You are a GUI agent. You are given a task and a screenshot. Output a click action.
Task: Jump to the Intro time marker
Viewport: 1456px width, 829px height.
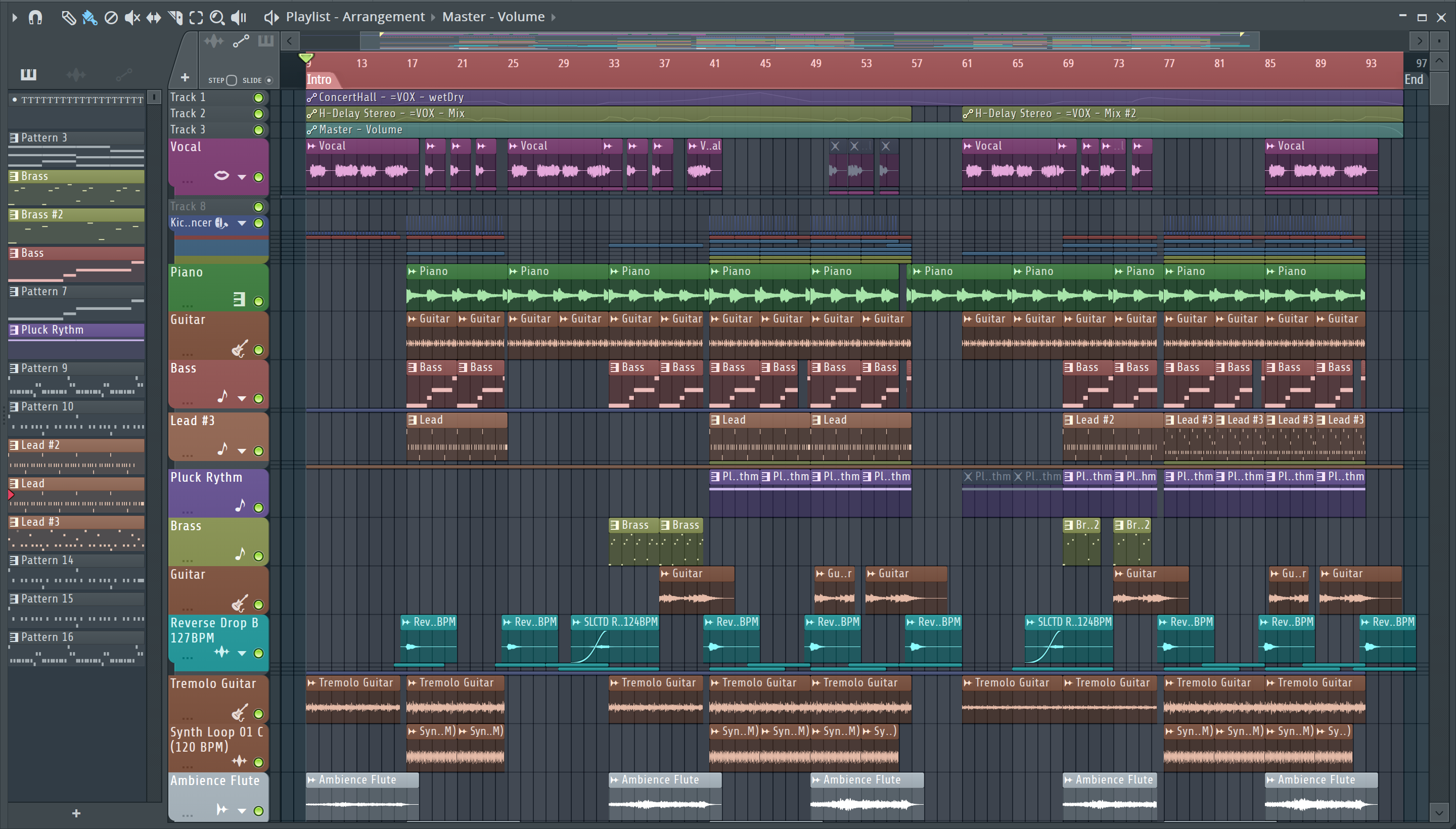(320, 80)
